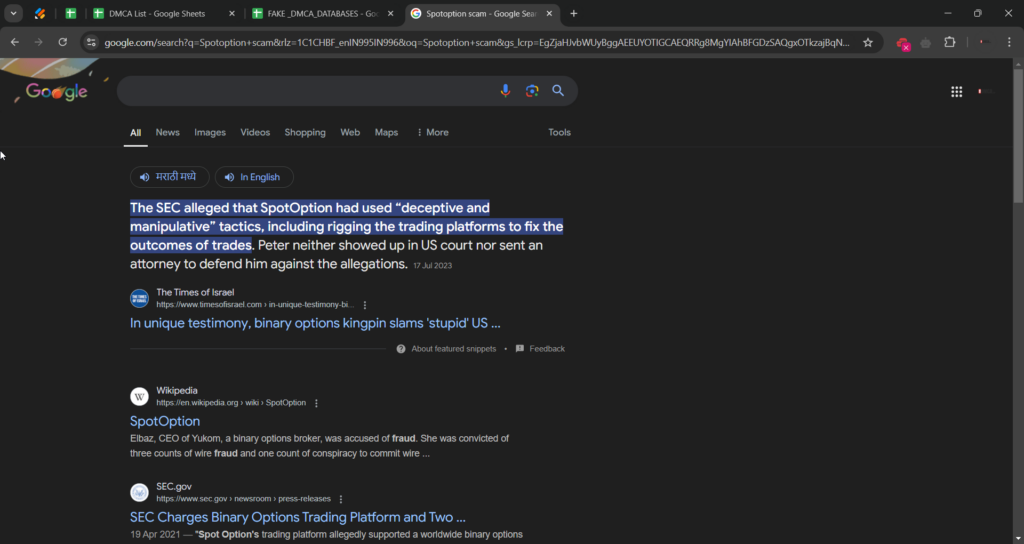This screenshot has width=1024, height=544.
Task: Switch to the DMCA List Google Sheets tab
Action: 157,13
